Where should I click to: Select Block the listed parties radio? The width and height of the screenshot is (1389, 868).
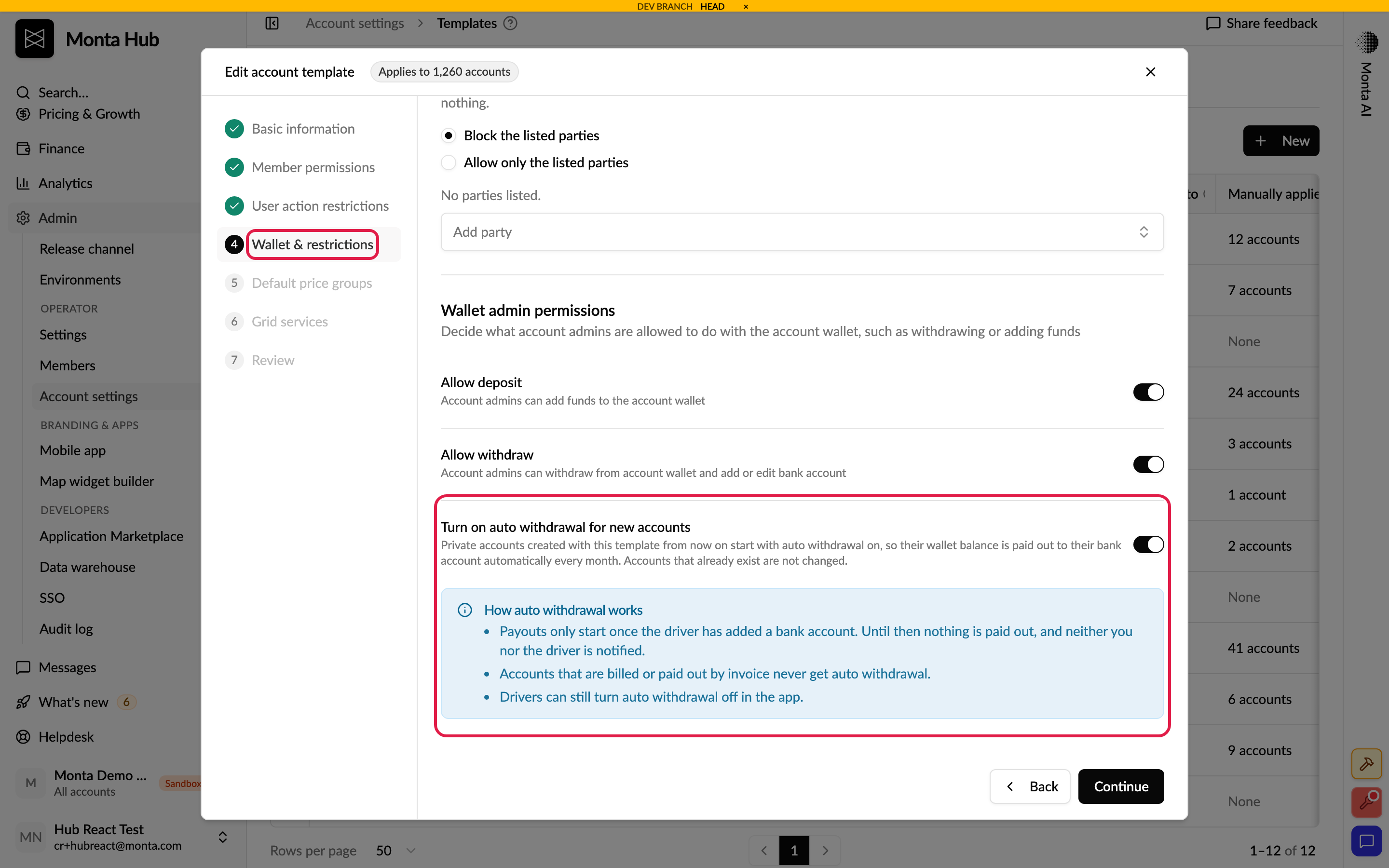coord(449,136)
